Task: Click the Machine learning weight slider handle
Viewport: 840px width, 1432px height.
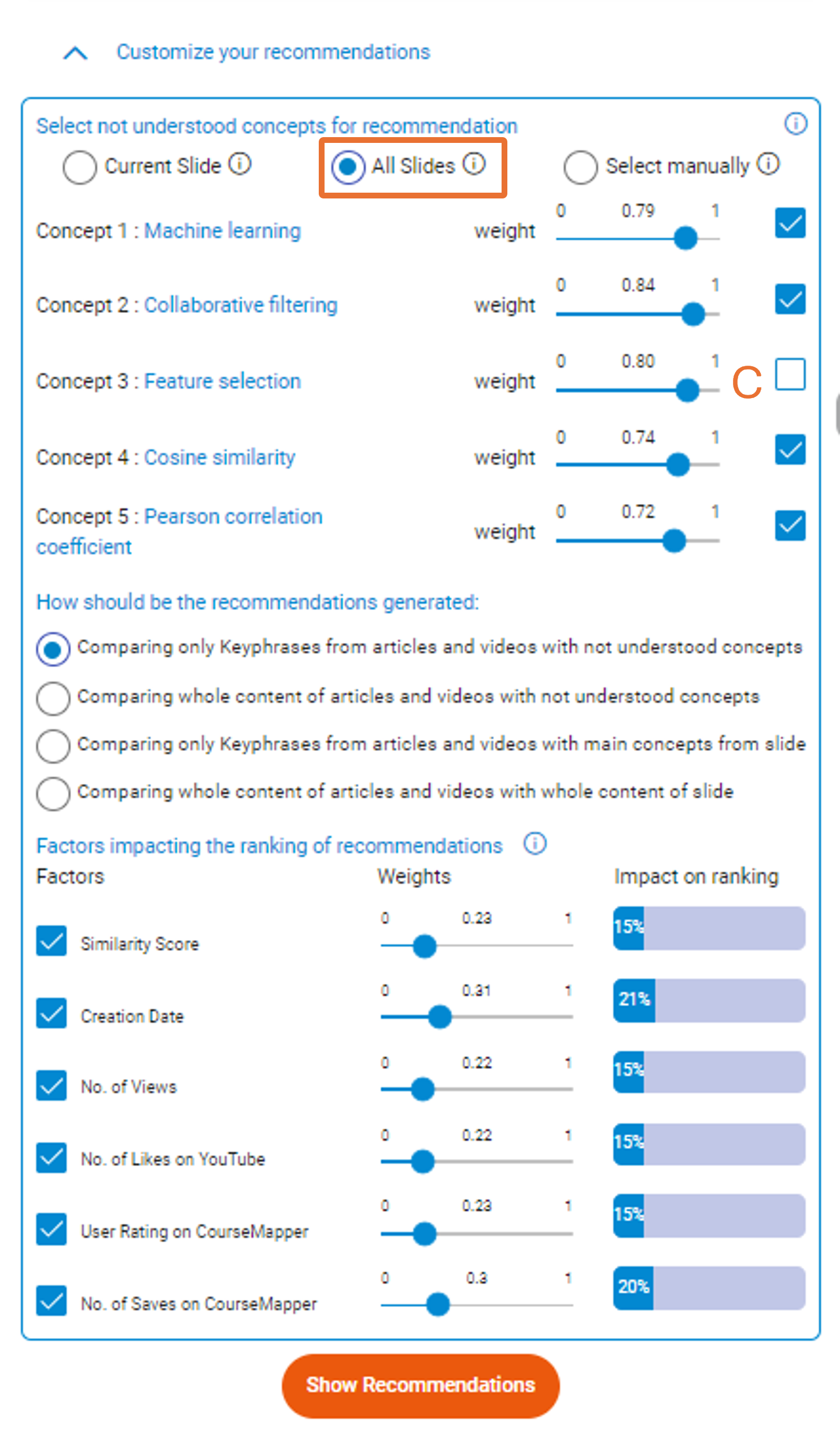Action: [686, 238]
